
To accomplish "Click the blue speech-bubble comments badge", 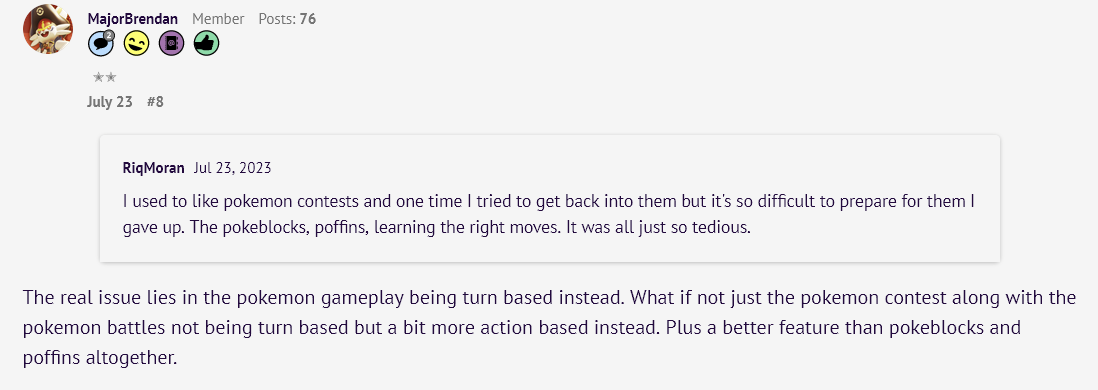I will (x=101, y=44).
